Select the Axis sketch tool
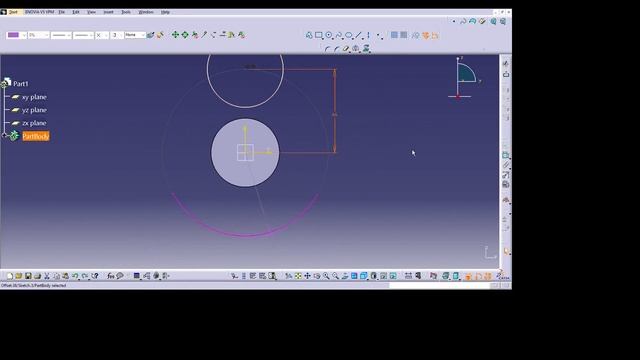 pyautogui.click(x=368, y=36)
